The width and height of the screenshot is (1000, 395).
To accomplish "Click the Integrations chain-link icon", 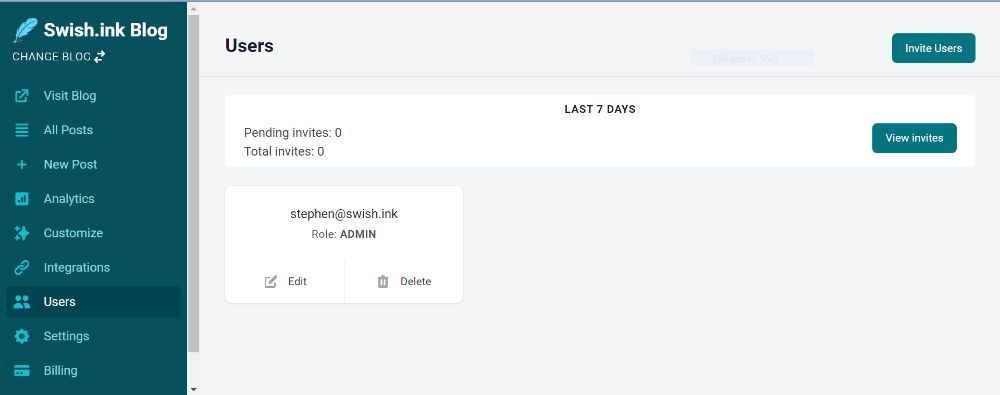I will (22, 268).
